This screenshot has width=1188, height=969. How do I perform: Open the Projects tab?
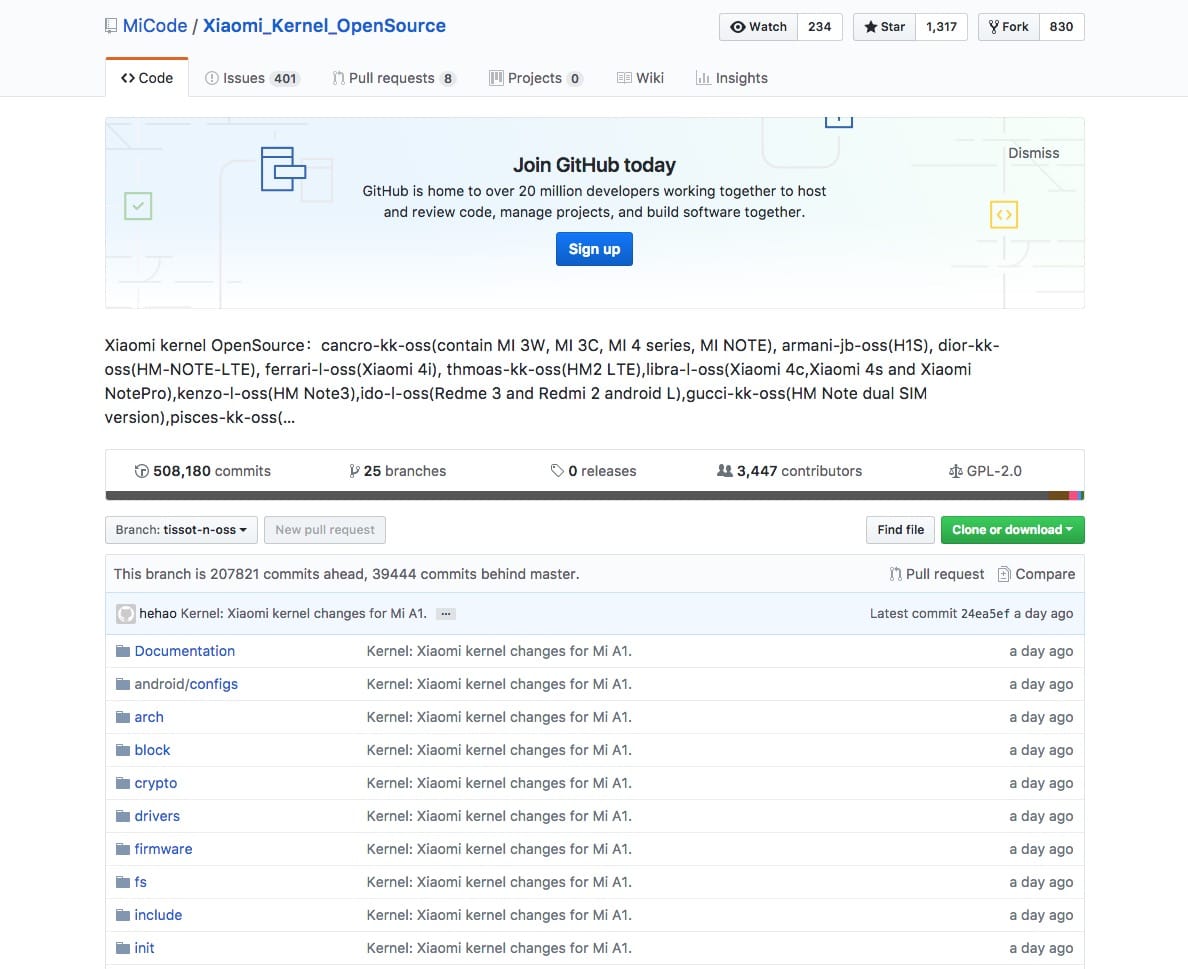536,78
